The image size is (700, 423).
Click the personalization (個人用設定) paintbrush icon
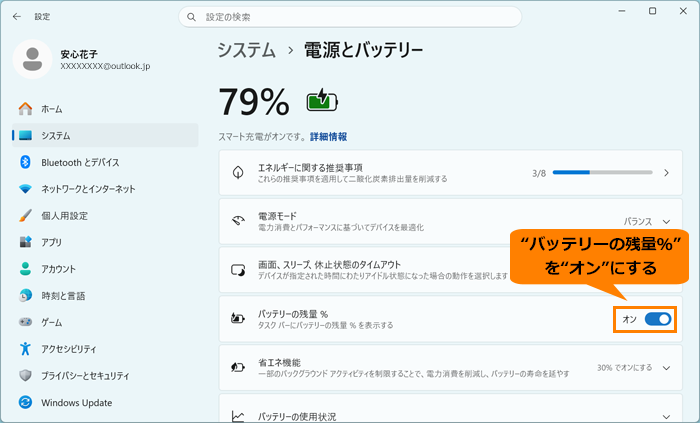pyautogui.click(x=25, y=216)
